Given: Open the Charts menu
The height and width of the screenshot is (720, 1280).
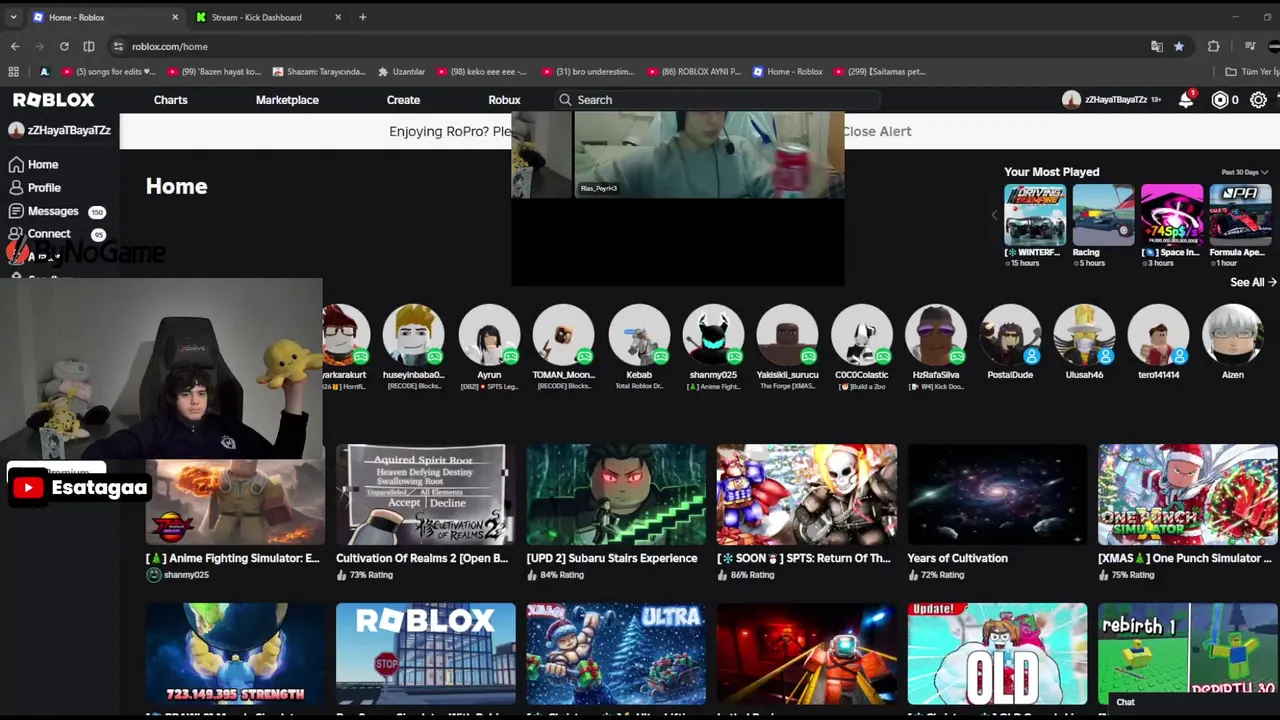Looking at the screenshot, I should click(x=171, y=100).
